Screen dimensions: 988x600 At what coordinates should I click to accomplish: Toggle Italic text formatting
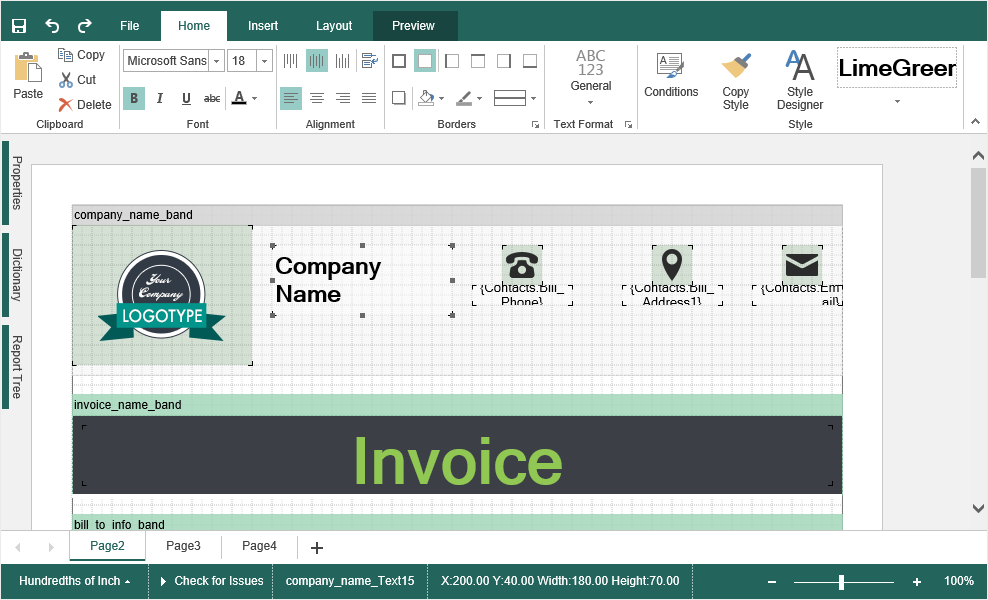[x=160, y=98]
